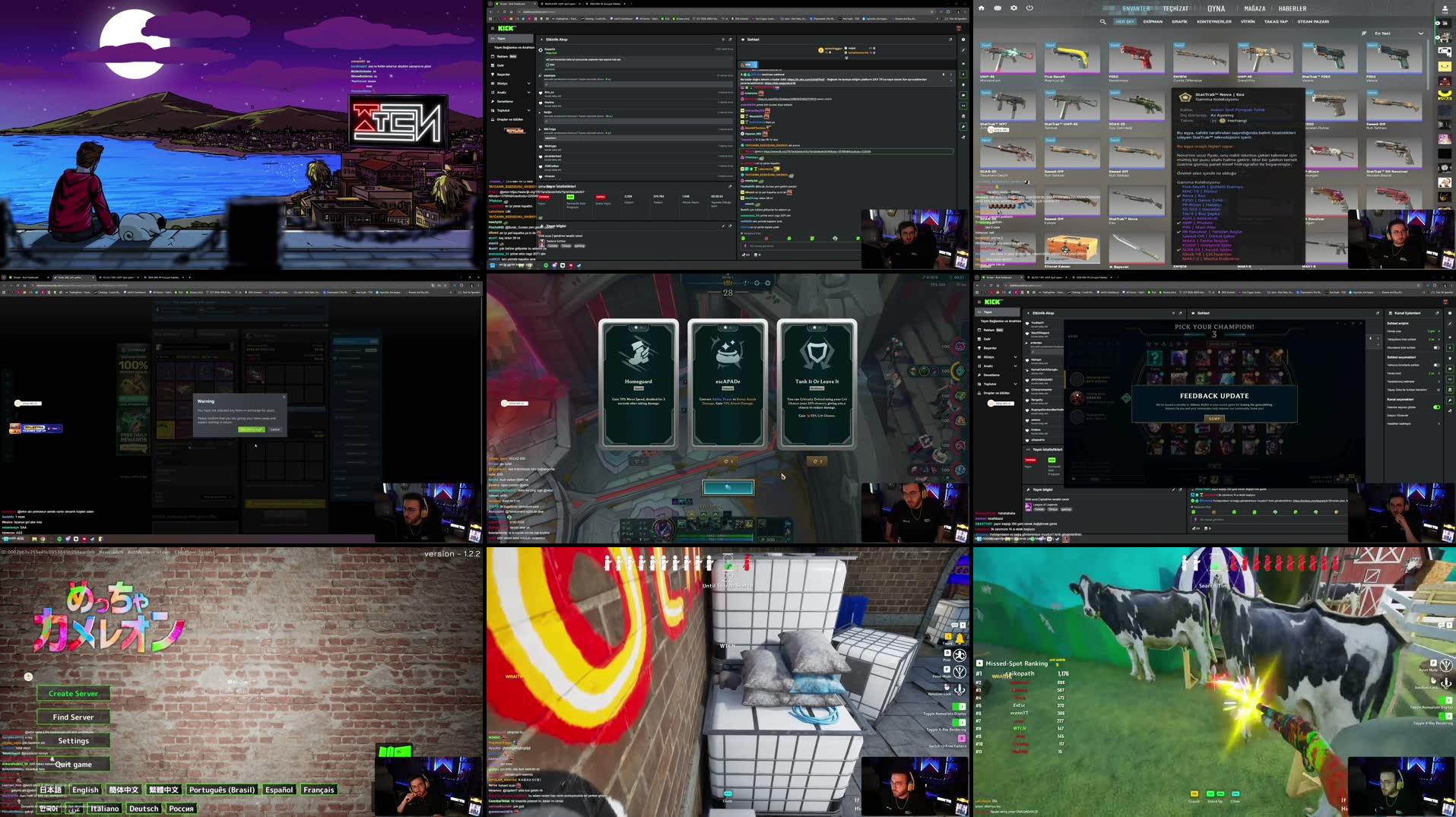Click Etkinlik Akışı filter icon in champion-select dashboard

tap(1173, 313)
